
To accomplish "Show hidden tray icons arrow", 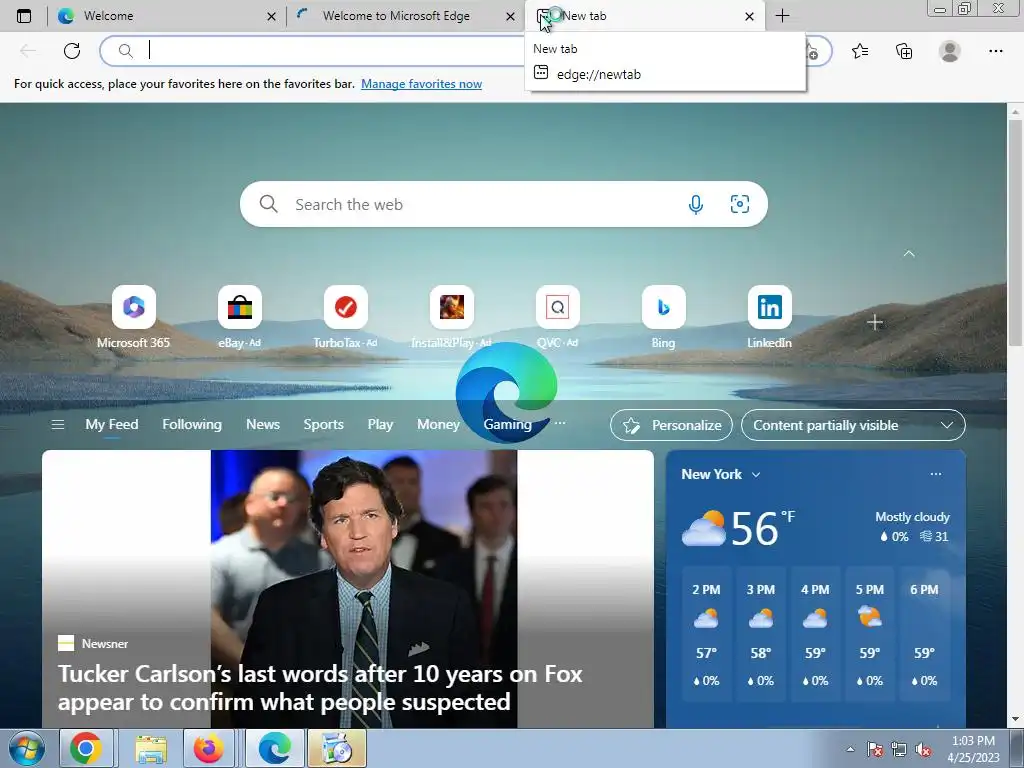I will click(850, 749).
